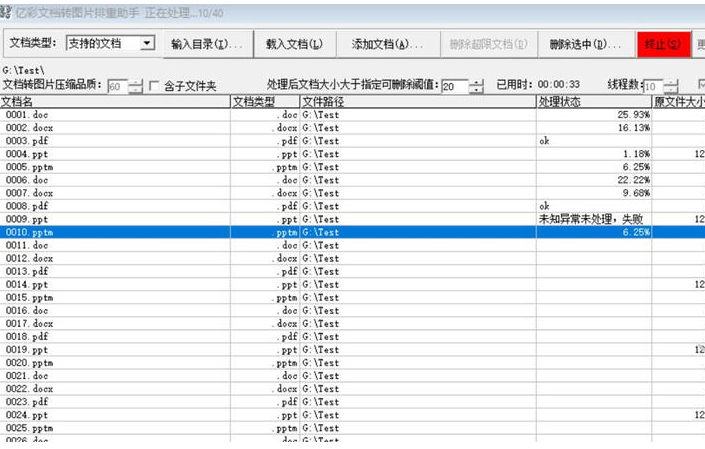705x449 pixels.
Task: Select row 0004.ppt
Action: pos(352,154)
